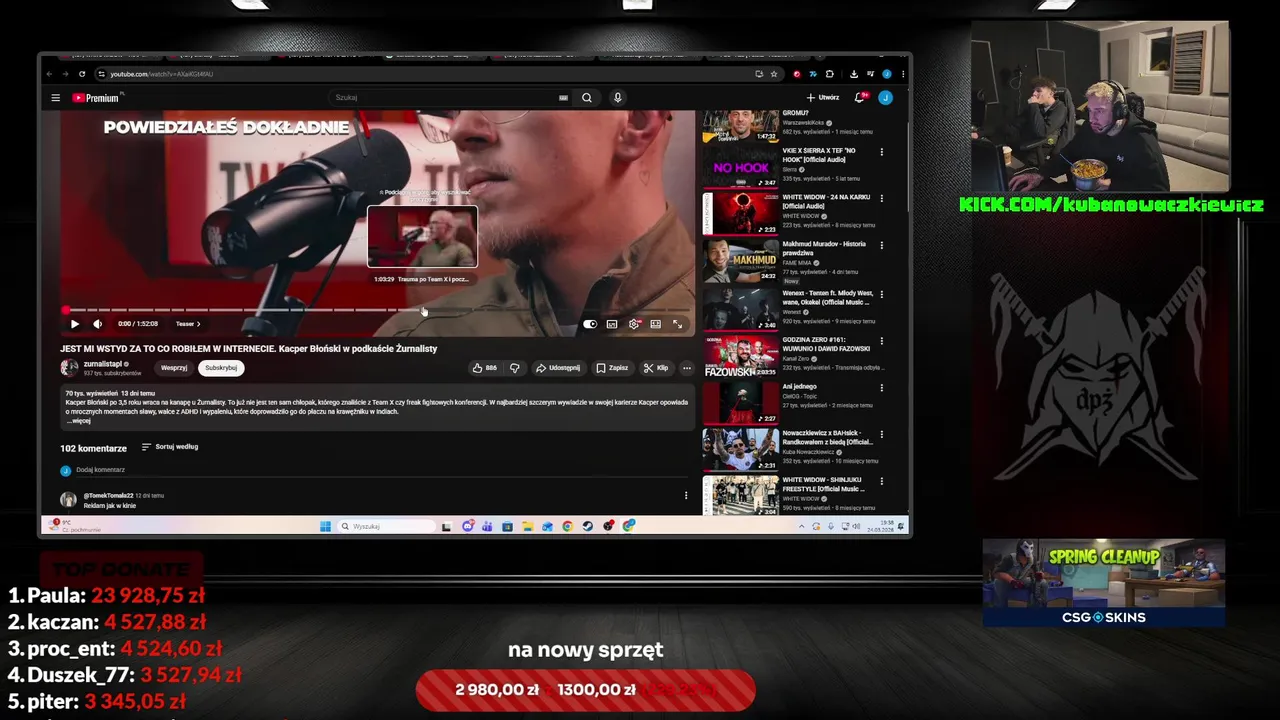Image resolution: width=1280 pixels, height=720 pixels.
Task: Open the Sortuj według comments sort dropdown
Action: [x=170, y=447]
